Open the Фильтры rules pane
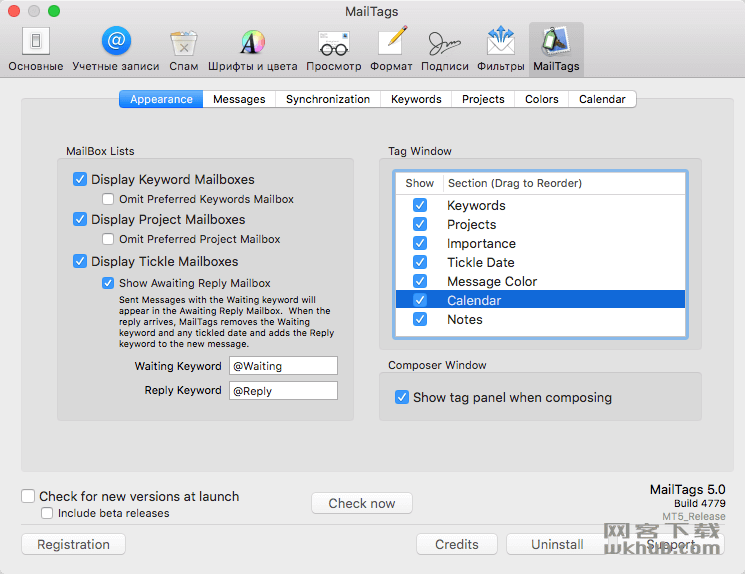Viewport: 745px width, 574px height. 501,49
